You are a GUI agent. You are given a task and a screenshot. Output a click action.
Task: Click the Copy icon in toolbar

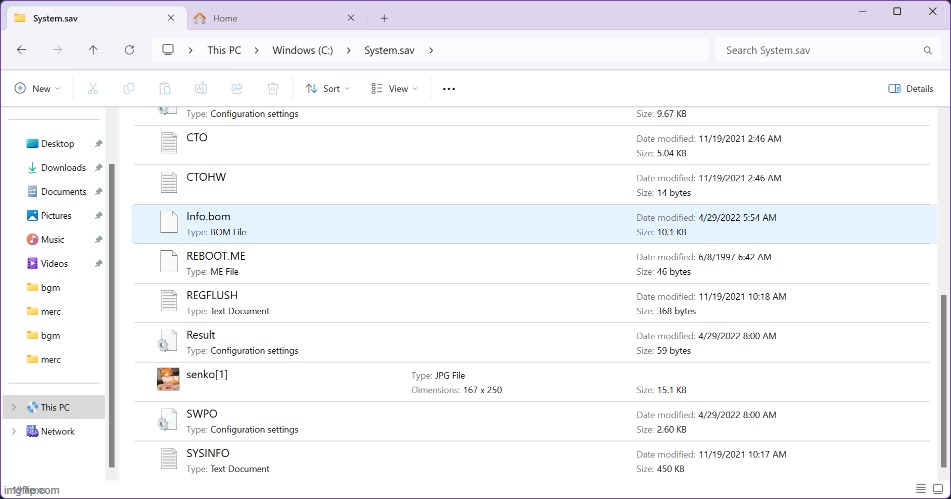[129, 89]
